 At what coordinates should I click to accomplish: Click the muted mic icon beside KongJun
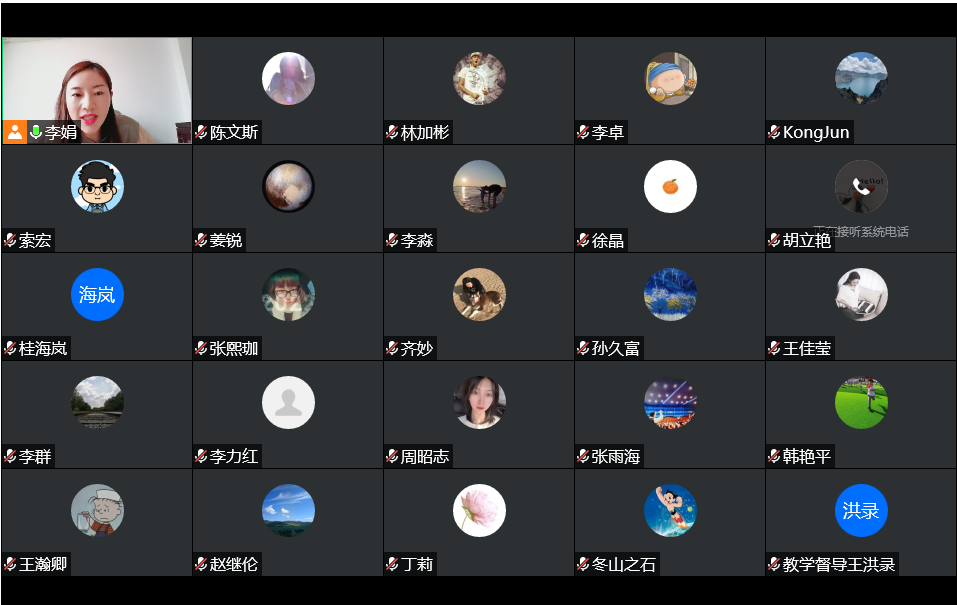pyautogui.click(x=775, y=132)
